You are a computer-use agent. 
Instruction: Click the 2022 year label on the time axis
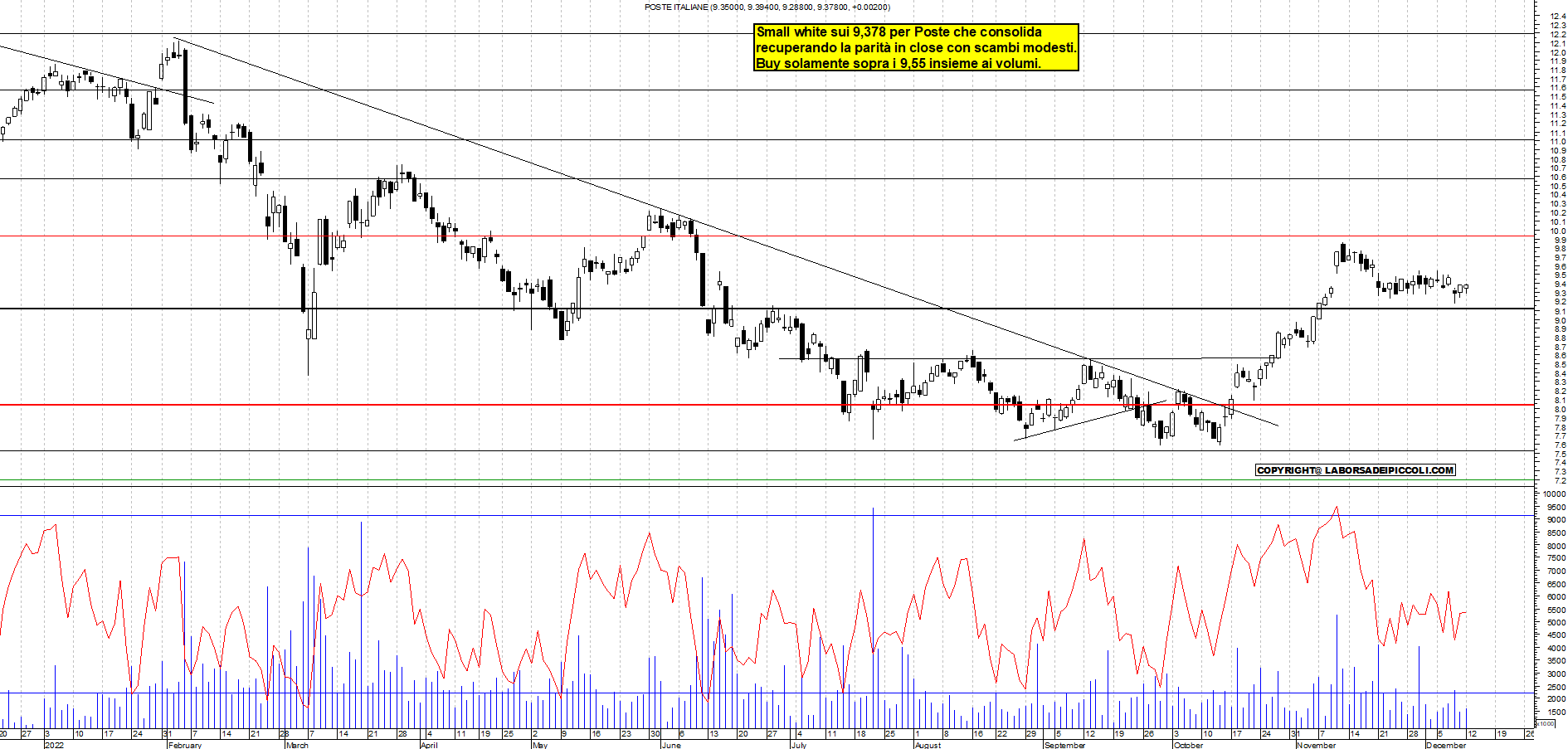(x=54, y=745)
